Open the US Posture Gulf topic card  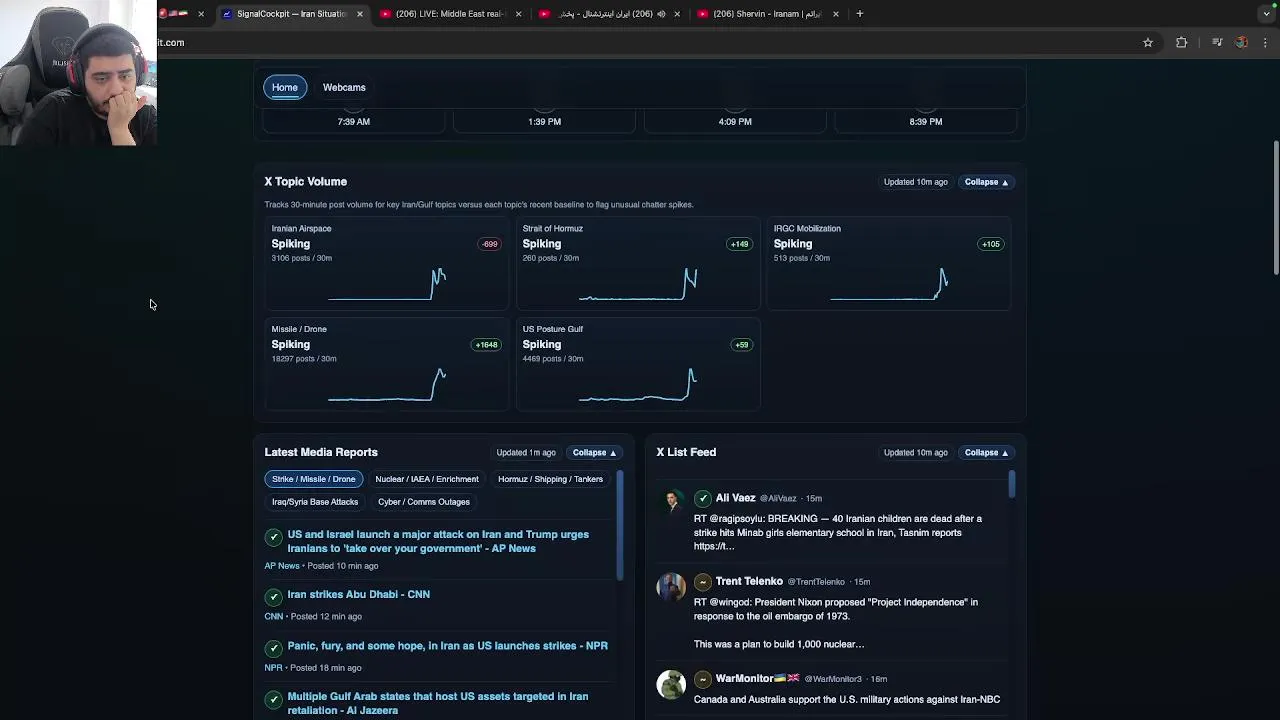[x=637, y=364]
